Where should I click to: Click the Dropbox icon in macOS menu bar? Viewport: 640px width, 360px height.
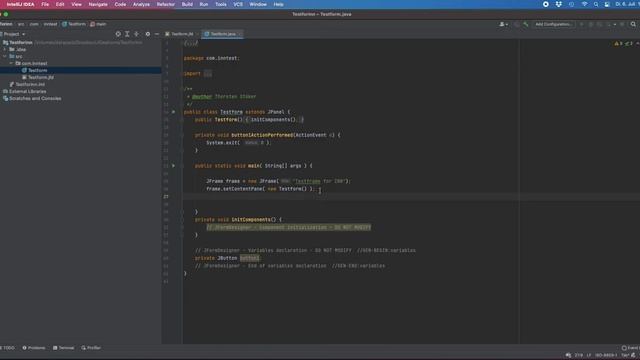coord(558,4)
